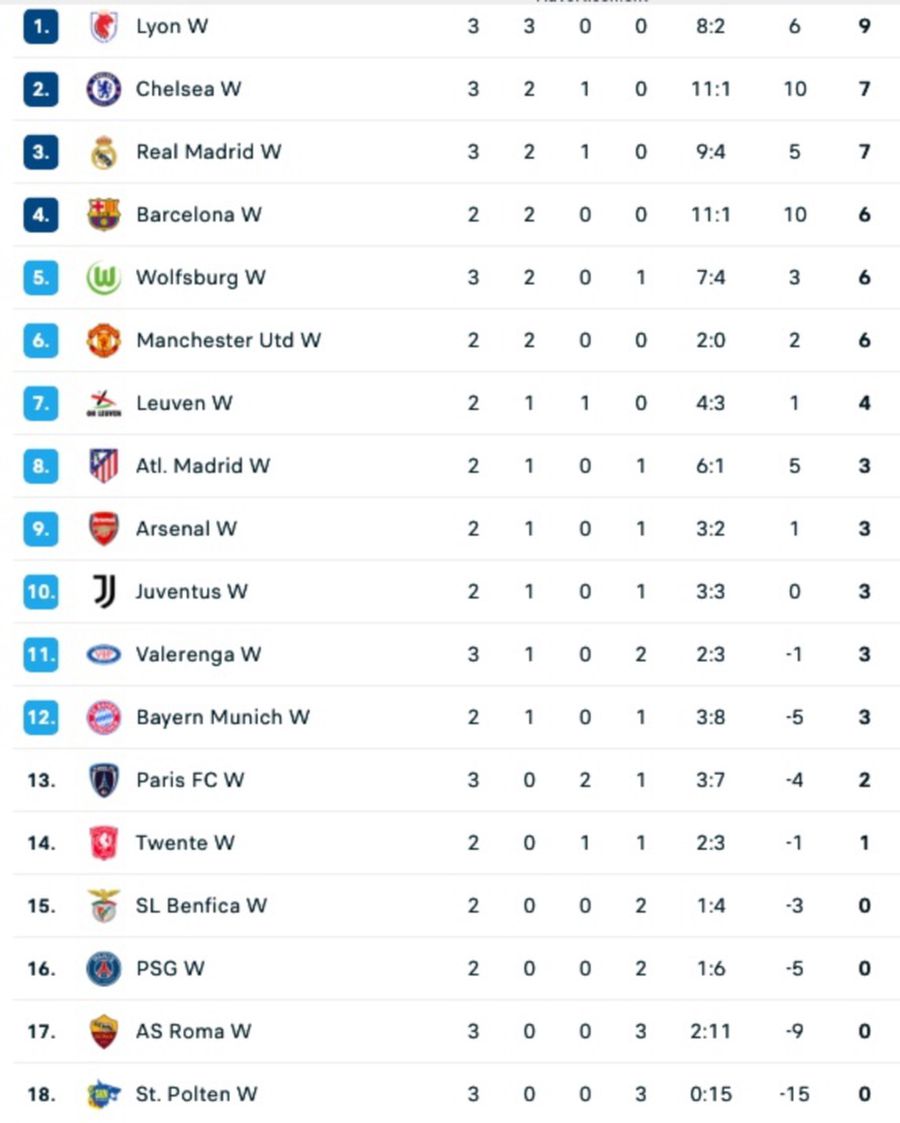
Task: Click the Chelsea W club badge
Action: click(105, 89)
